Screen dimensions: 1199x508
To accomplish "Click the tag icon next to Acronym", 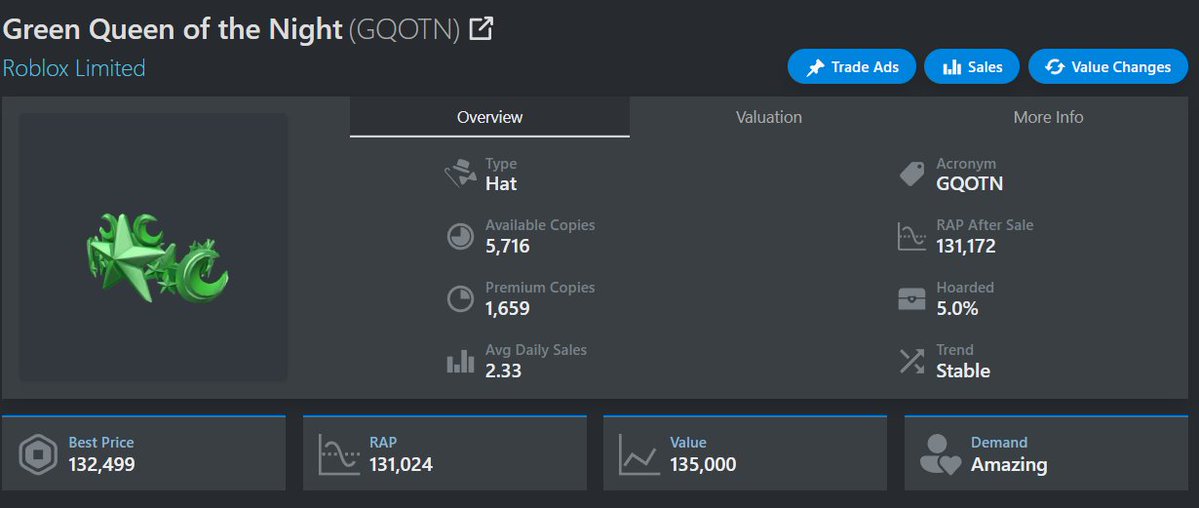I will (911, 174).
